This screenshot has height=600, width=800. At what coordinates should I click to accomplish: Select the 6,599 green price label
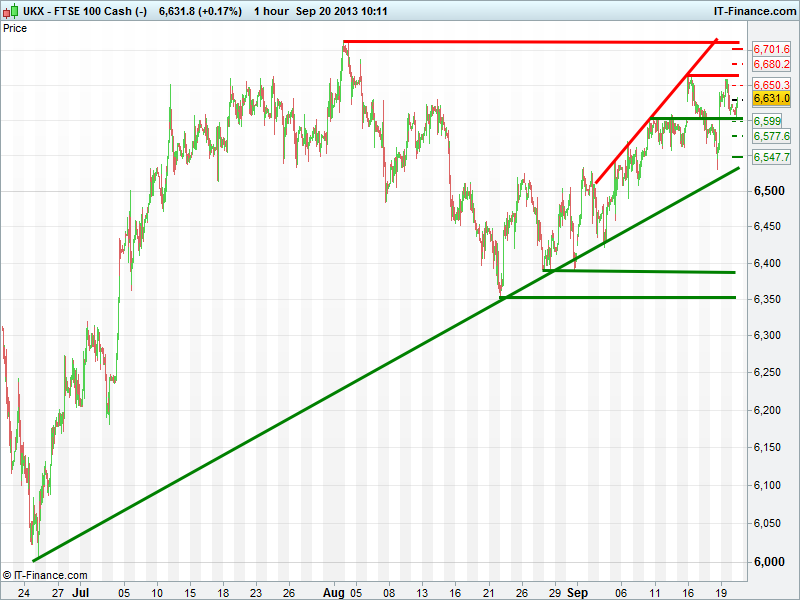point(767,121)
